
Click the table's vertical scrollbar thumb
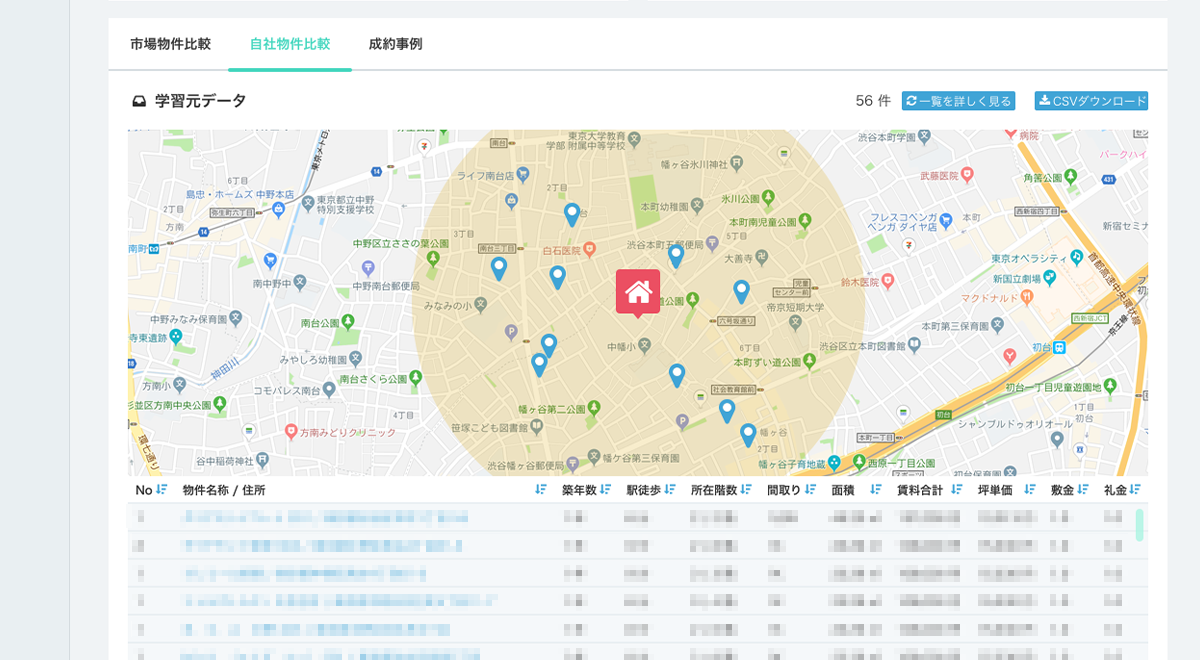(1139, 524)
